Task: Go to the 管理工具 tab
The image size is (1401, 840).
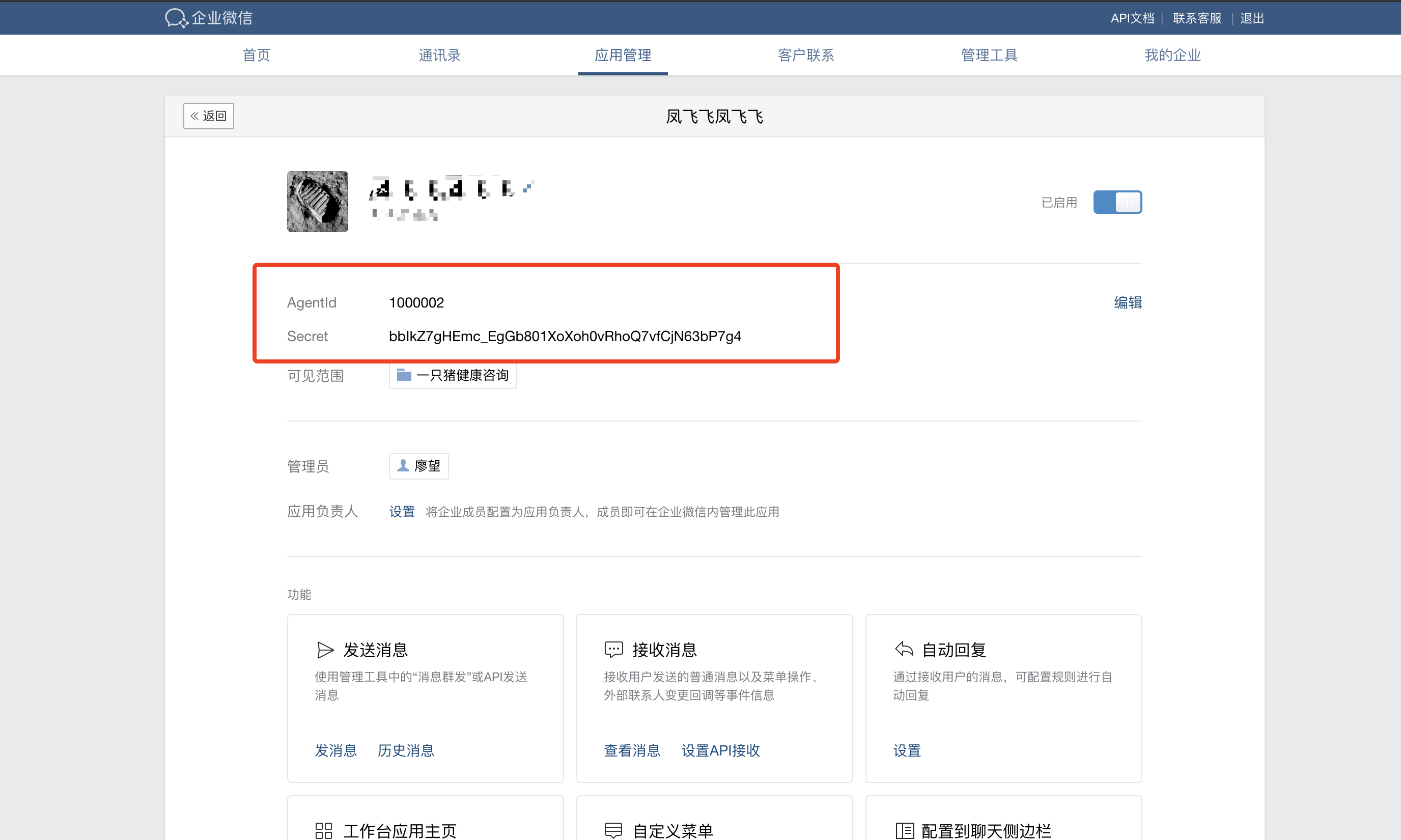Action: 989,55
